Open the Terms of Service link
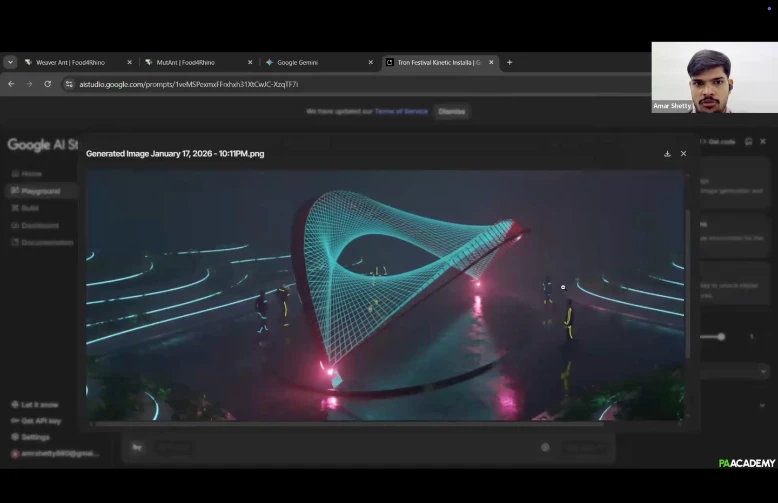 tap(401, 111)
